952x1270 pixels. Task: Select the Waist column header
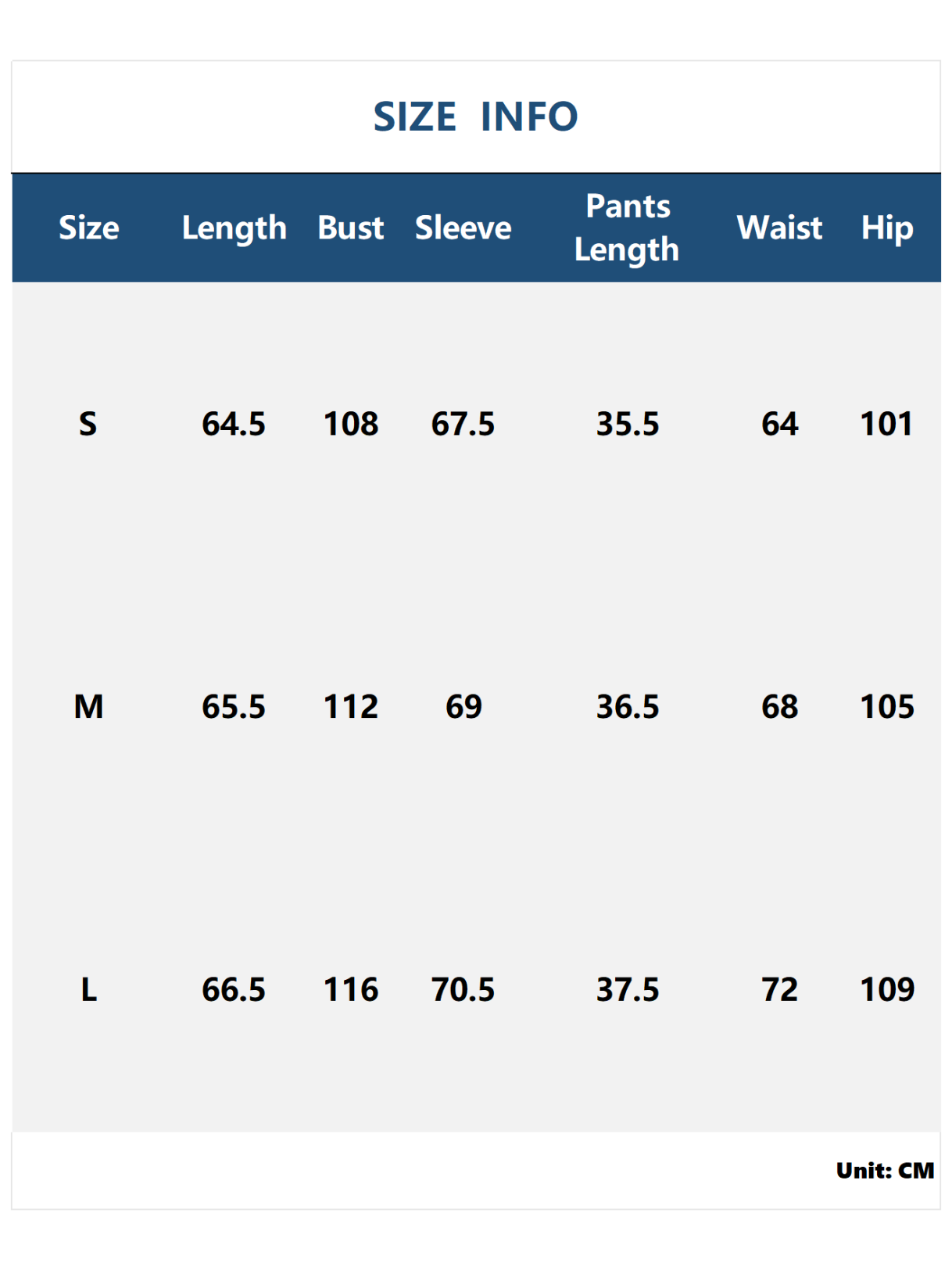point(779,228)
